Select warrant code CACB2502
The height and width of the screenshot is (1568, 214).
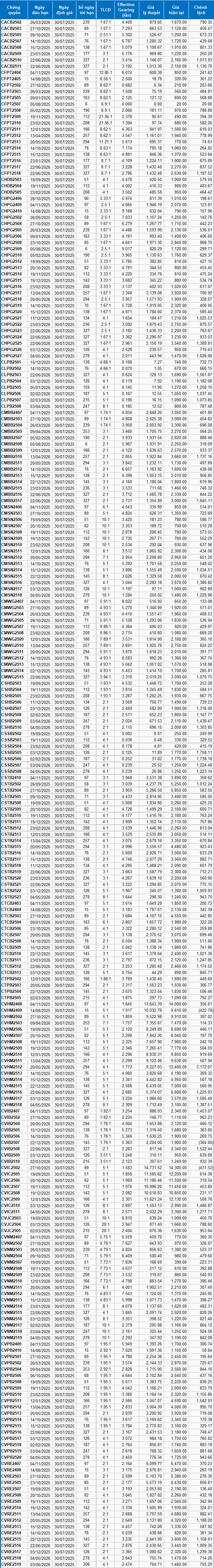pos(11,22)
